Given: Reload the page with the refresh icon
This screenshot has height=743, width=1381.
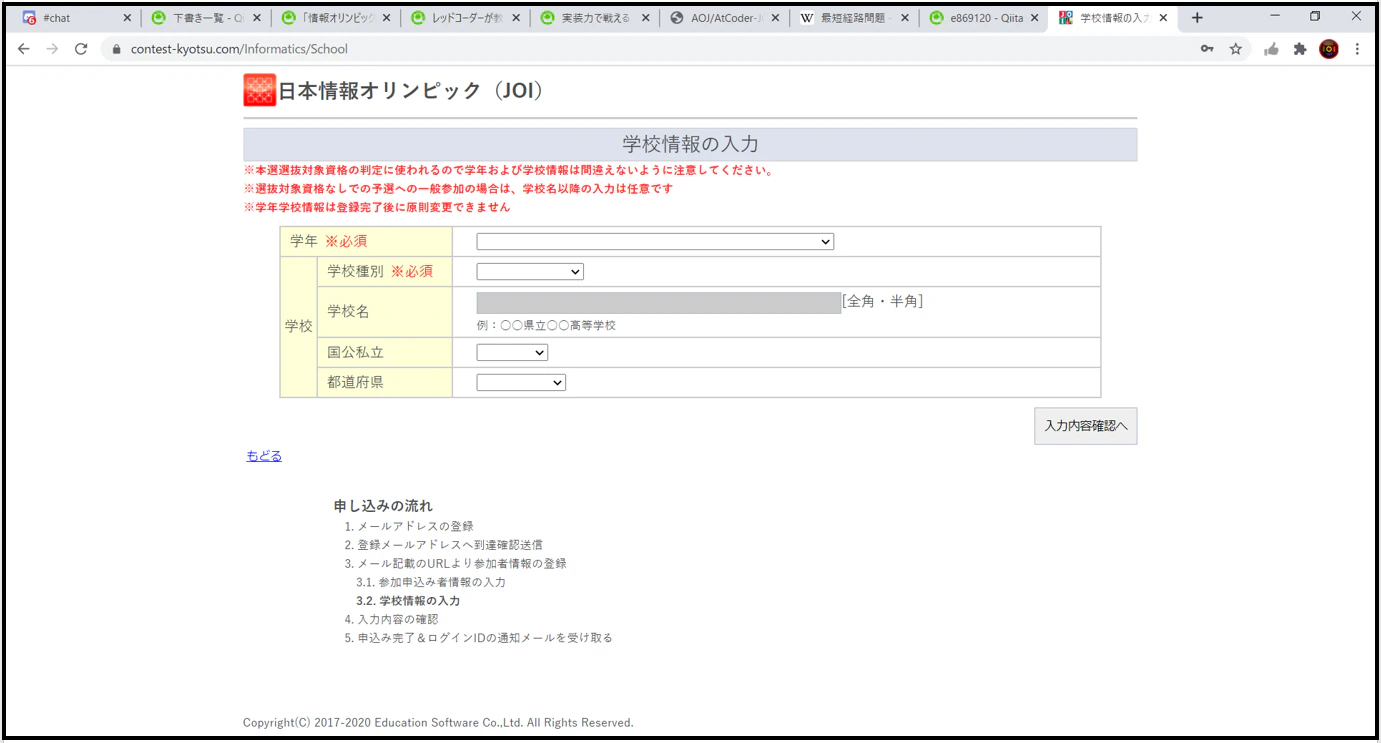Looking at the screenshot, I should pyautogui.click(x=81, y=49).
